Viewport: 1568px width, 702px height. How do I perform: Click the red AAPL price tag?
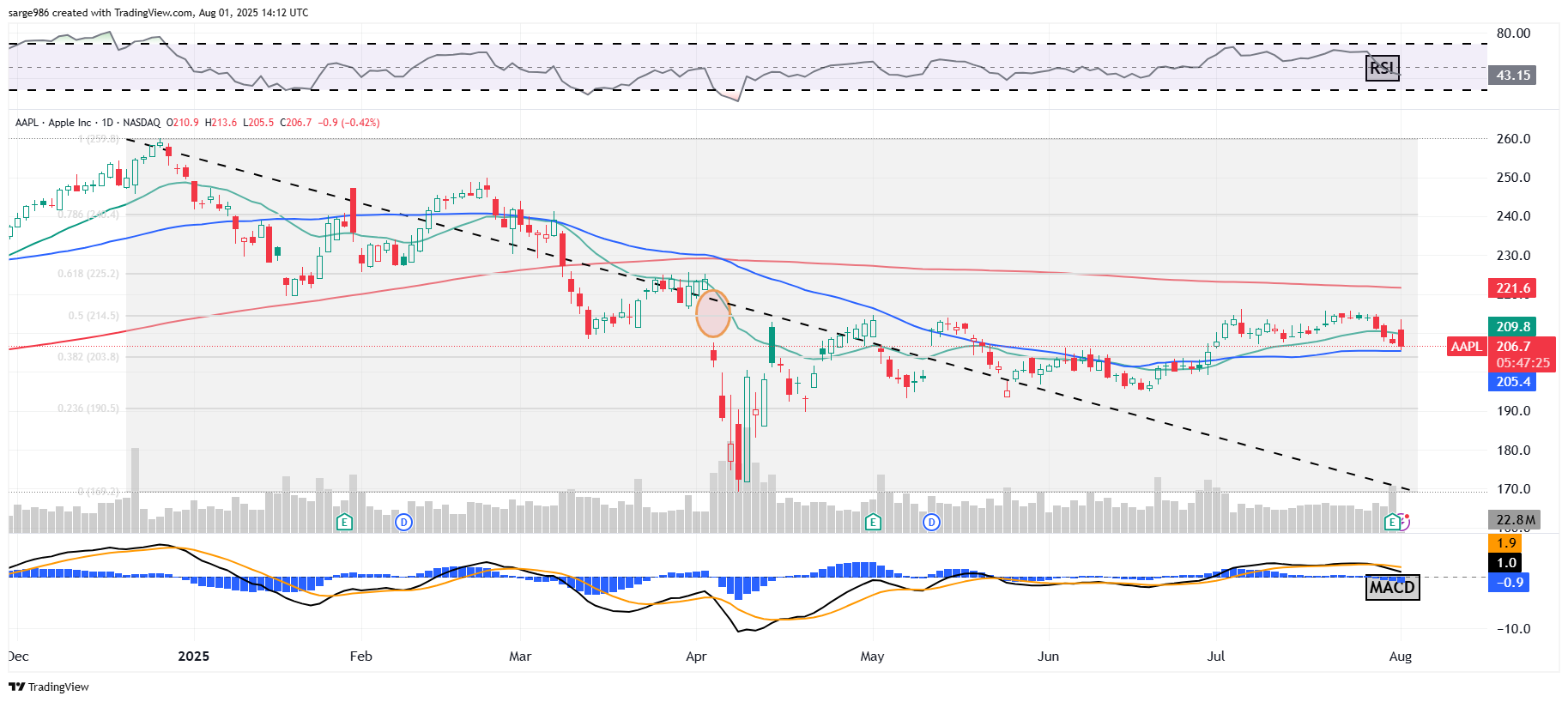click(1466, 347)
